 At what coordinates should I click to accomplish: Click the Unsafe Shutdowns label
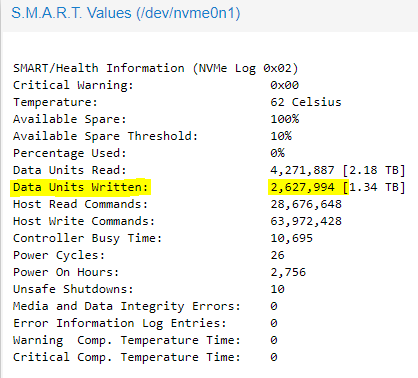(73, 289)
